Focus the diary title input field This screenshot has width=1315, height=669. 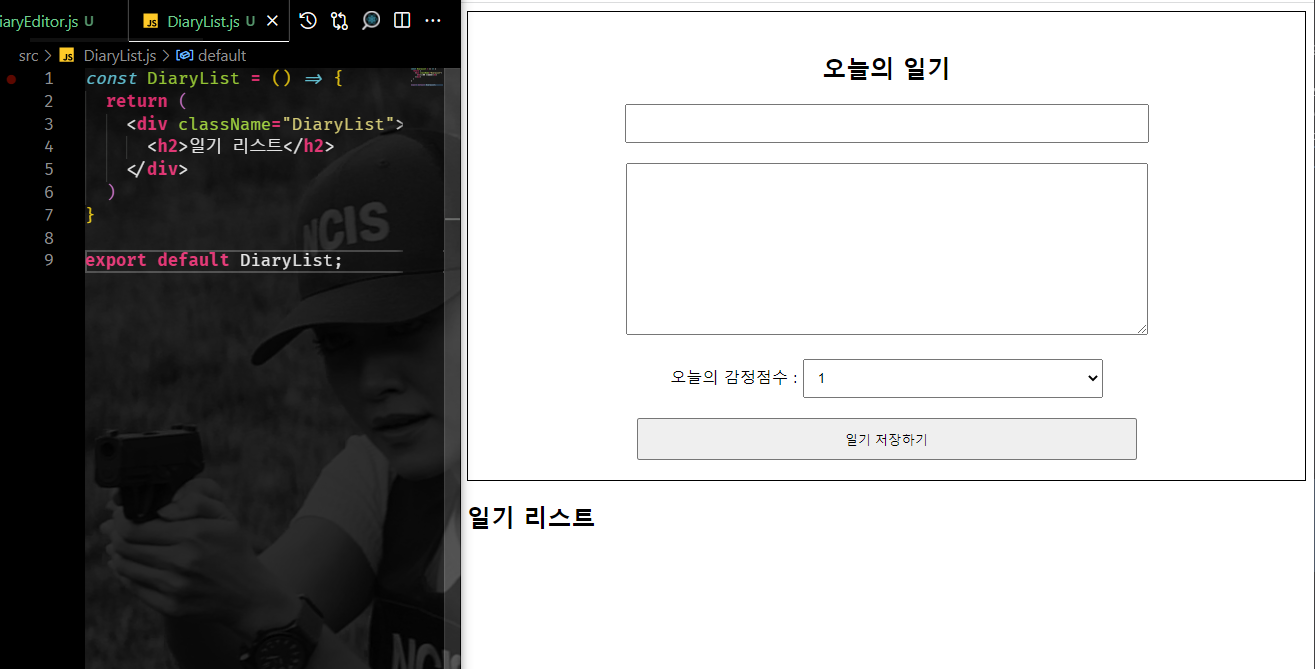(887, 123)
